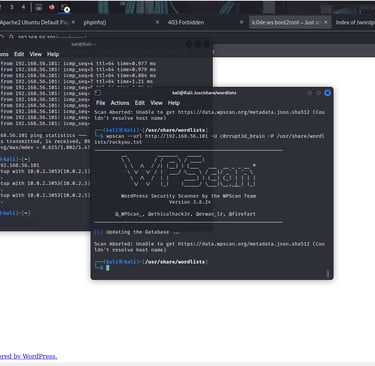The image size is (375, 366).
Task: Click the second 'Scan Aborted' message near the bottom
Action: pos(209,247)
